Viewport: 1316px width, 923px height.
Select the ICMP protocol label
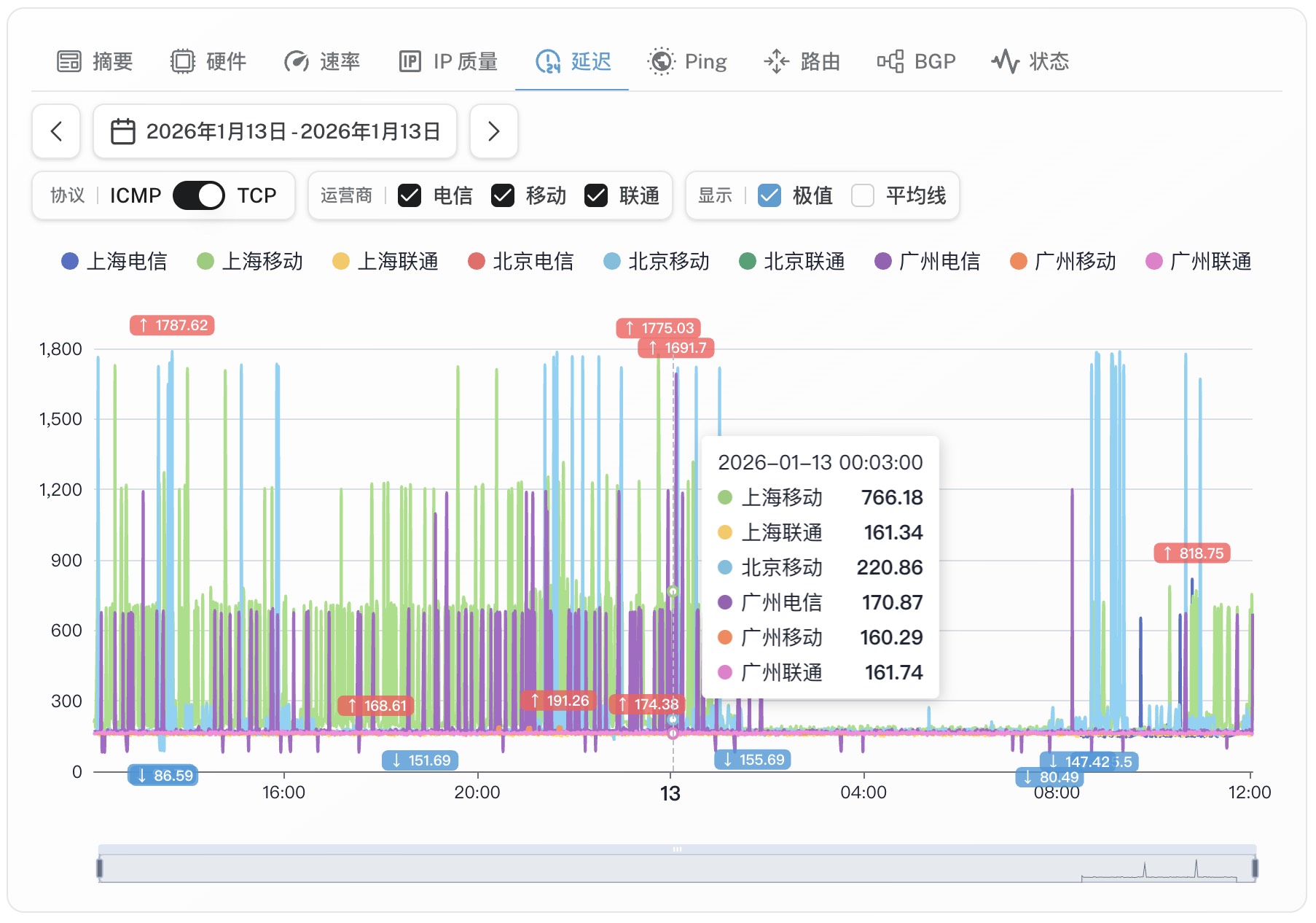(x=136, y=195)
